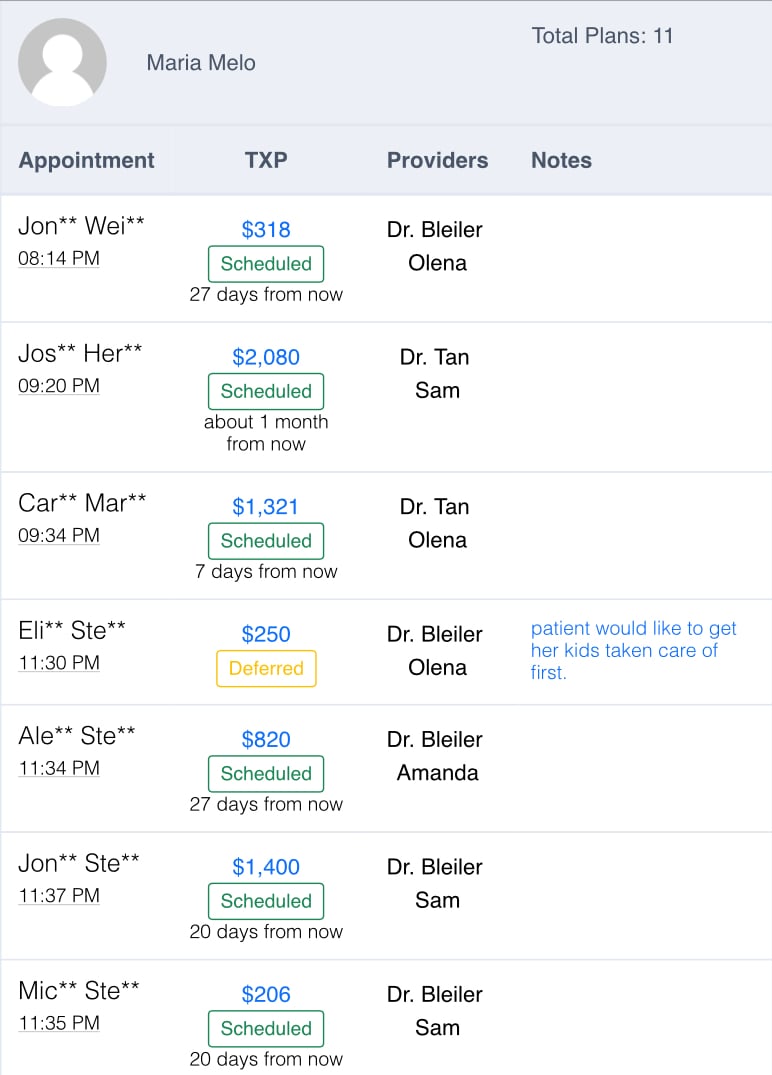
Task: Click the 08:14 PM appointment time
Action: 59,259
